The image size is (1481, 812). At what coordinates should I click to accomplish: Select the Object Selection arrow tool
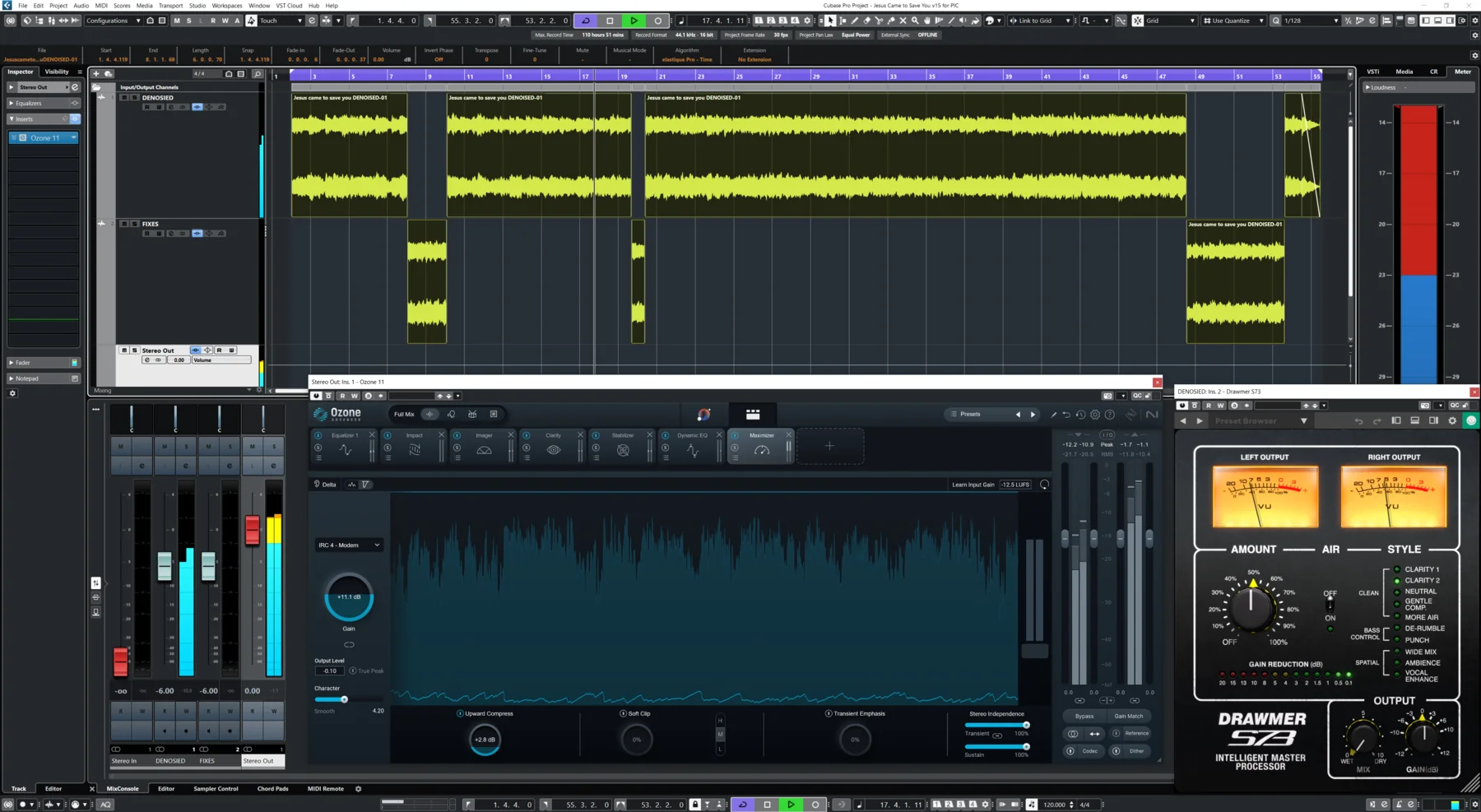(830, 21)
